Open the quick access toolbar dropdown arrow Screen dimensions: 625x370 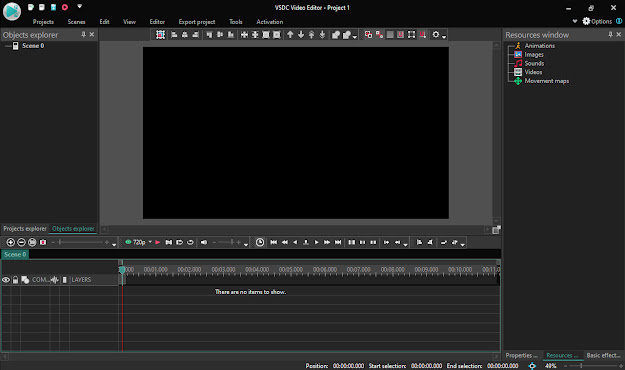[x=79, y=6]
